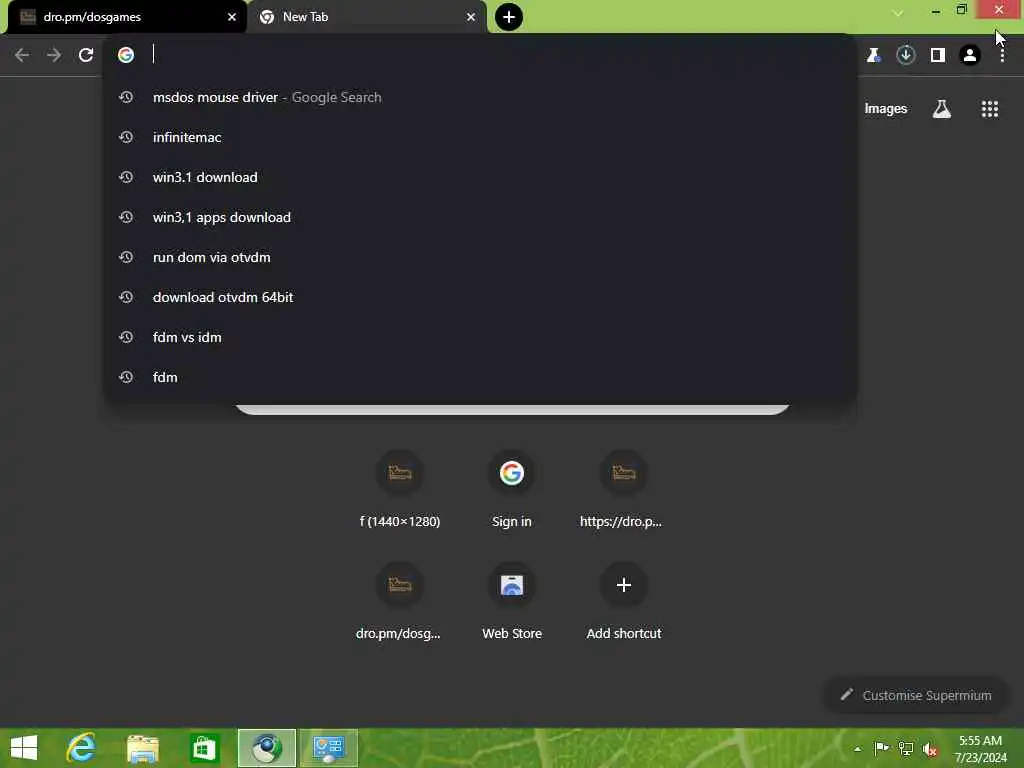Open the Action Center flag icon
Viewport: 1024px width, 768px height.
(882, 748)
